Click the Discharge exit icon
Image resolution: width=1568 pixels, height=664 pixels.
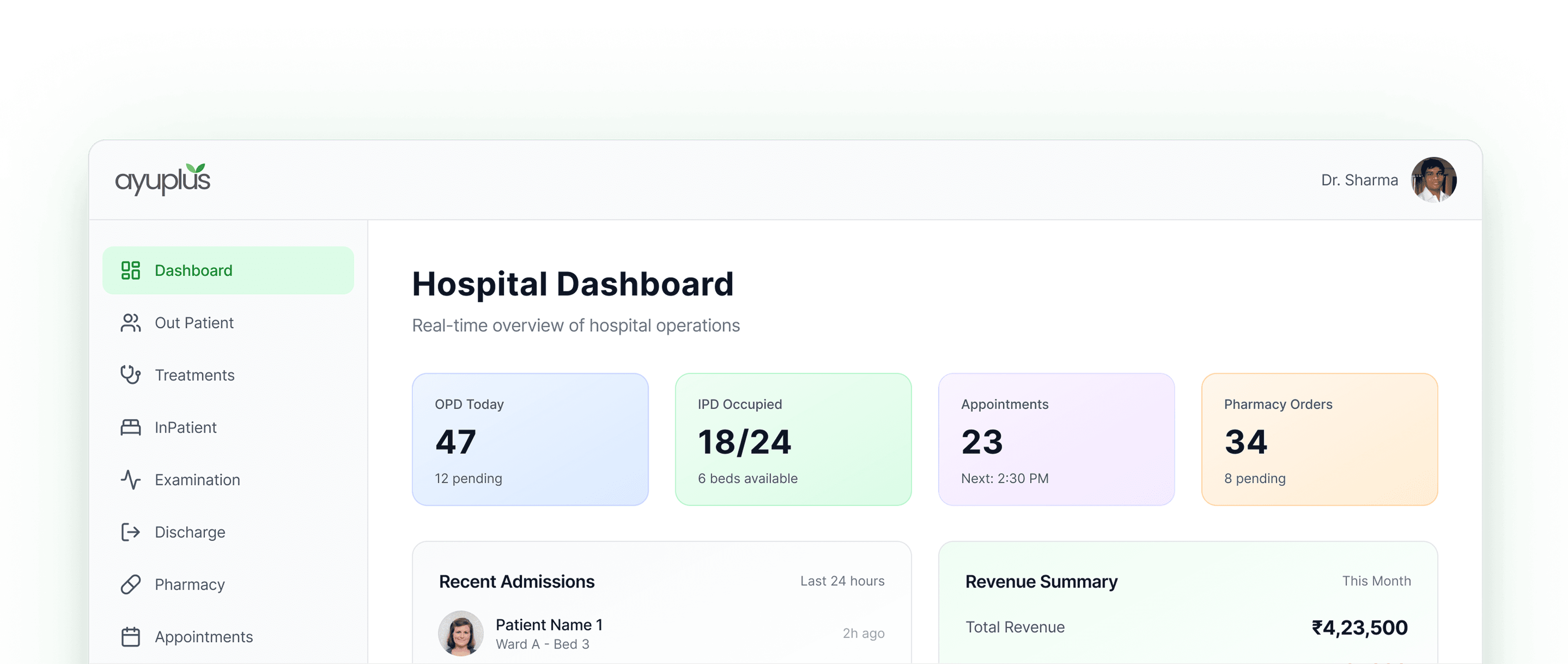tap(130, 532)
